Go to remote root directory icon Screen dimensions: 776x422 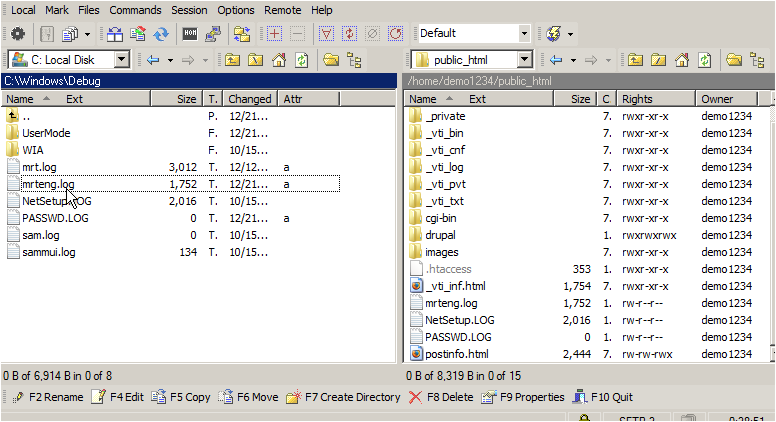pyautogui.click(x=658, y=60)
